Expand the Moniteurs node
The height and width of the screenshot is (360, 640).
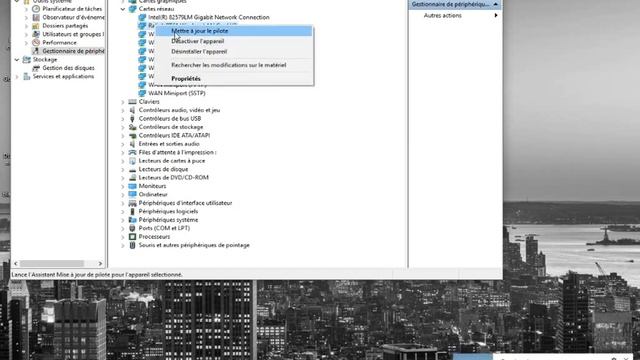click(x=123, y=186)
